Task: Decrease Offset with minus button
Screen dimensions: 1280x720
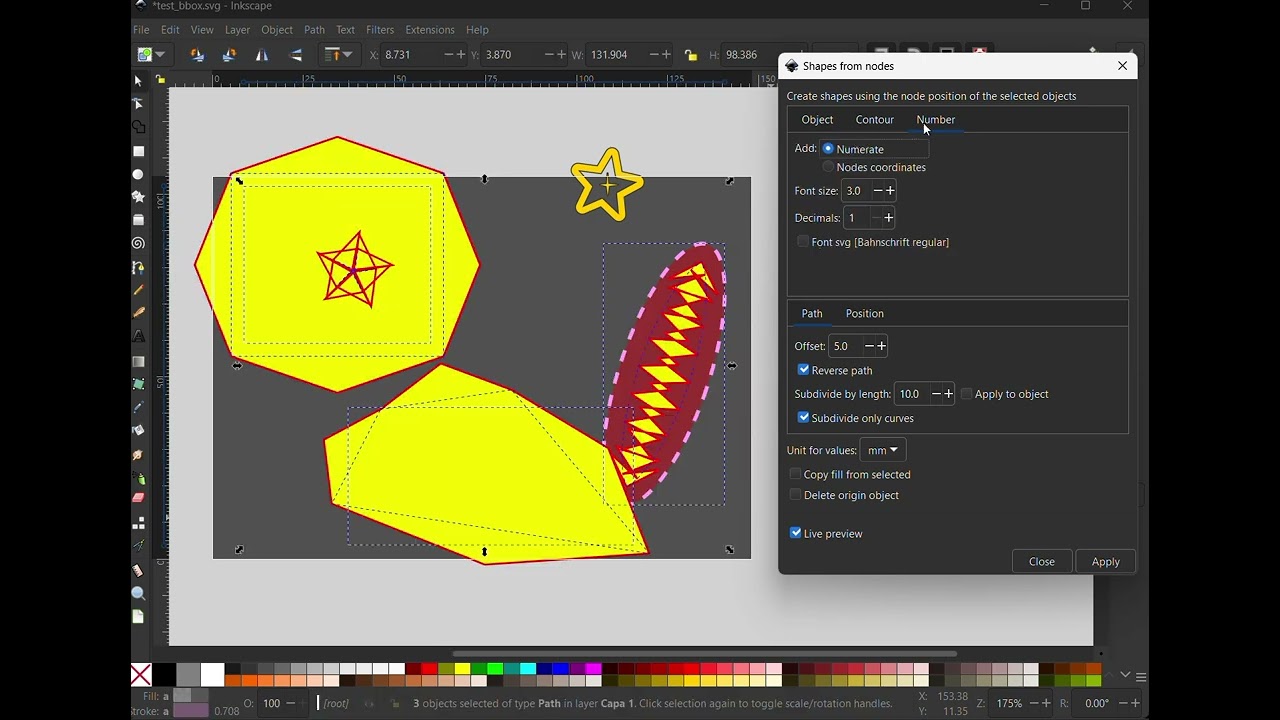Action: [869, 346]
